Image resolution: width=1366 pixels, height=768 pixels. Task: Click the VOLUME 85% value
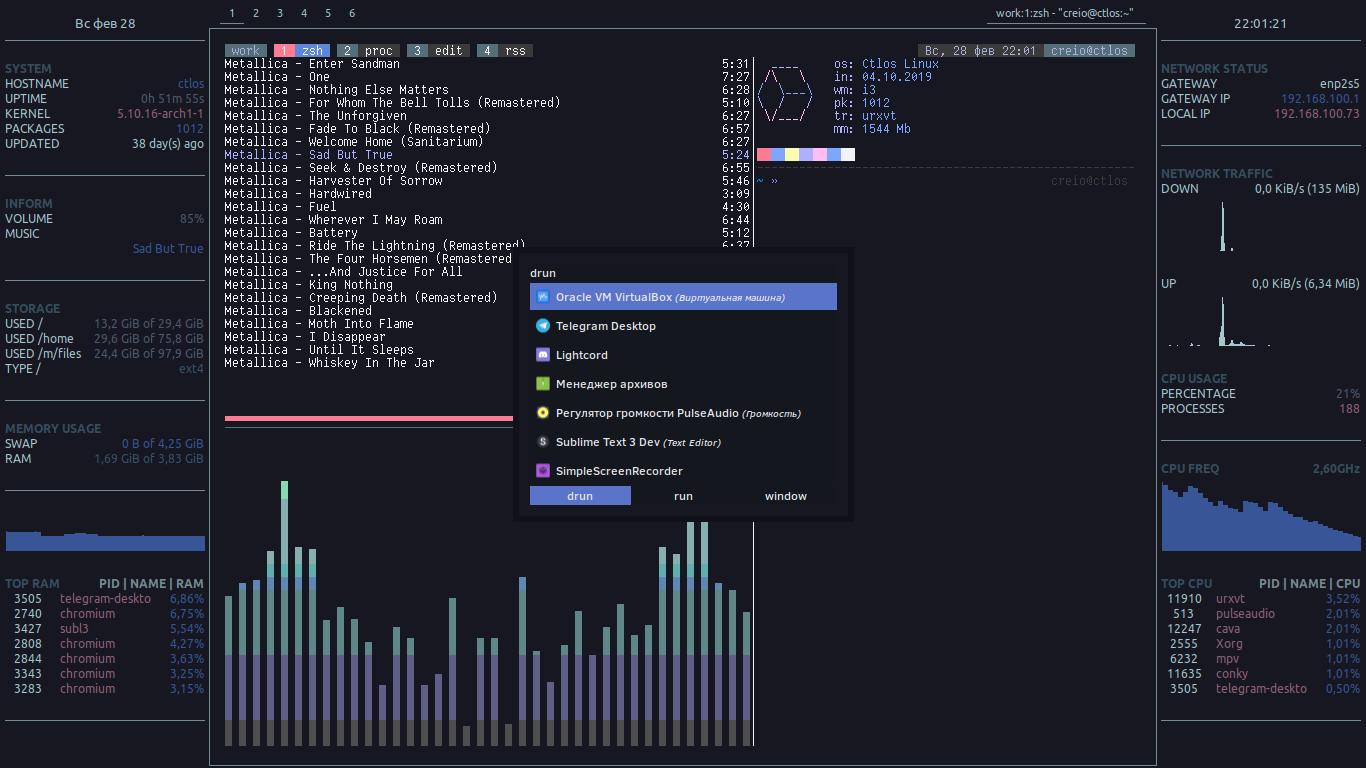click(192, 219)
